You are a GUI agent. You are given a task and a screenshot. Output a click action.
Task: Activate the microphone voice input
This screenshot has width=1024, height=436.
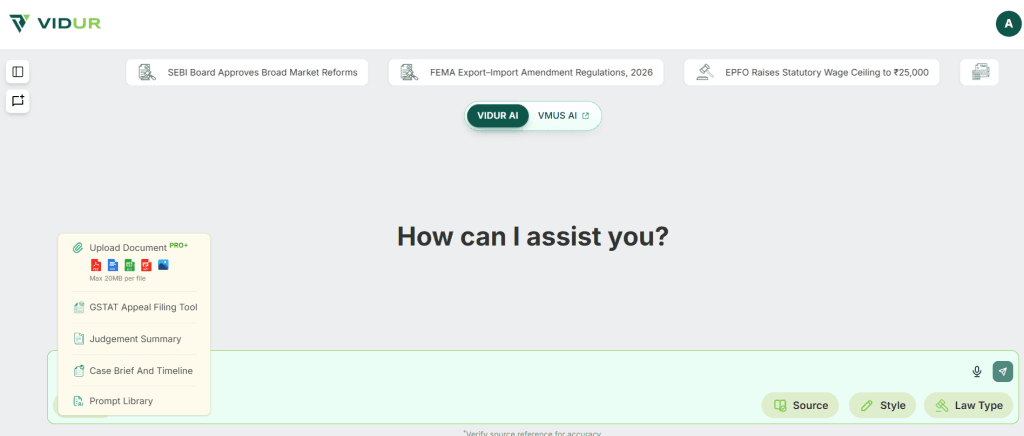(977, 371)
